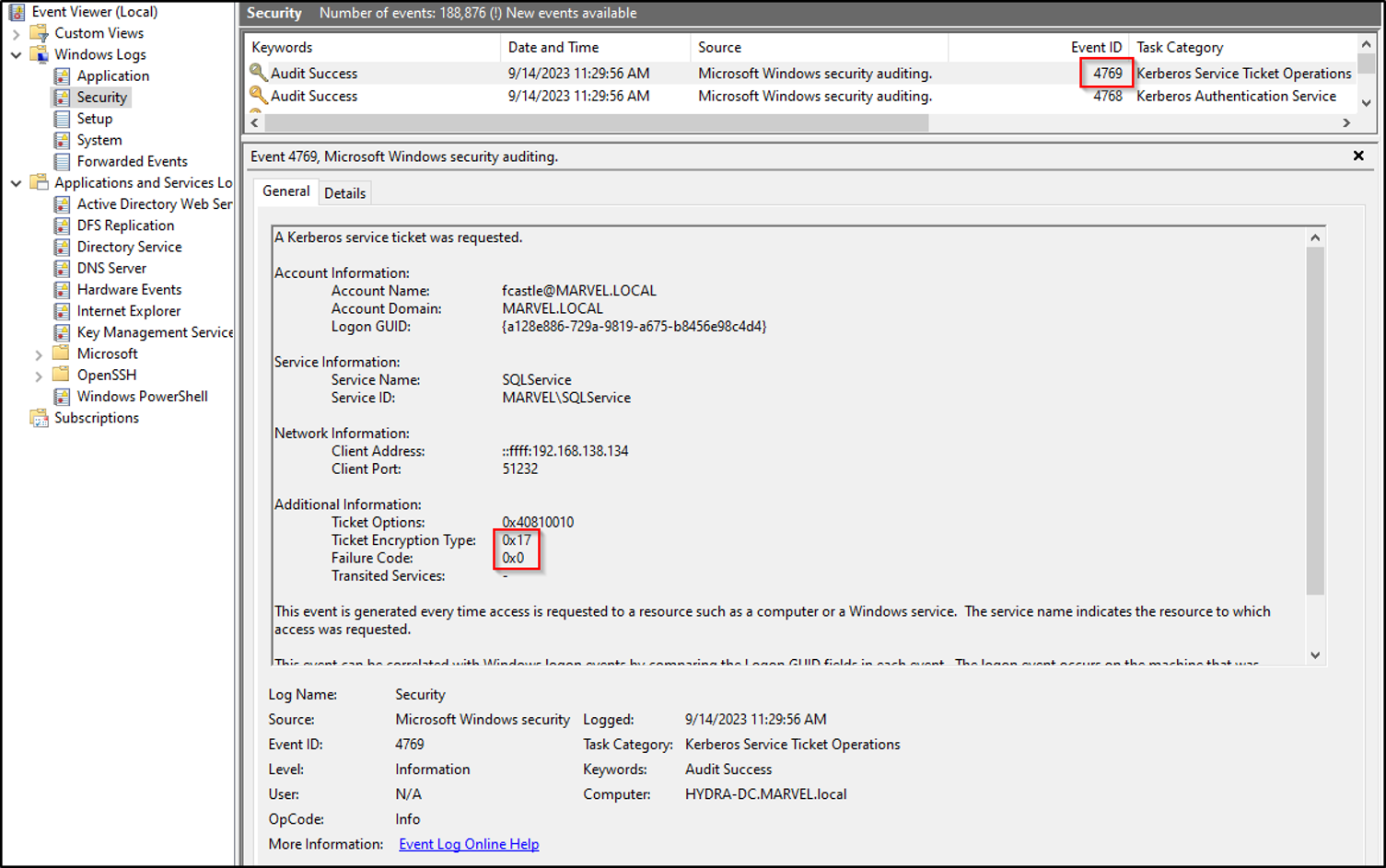Sort events by the Event ID column

1096,47
